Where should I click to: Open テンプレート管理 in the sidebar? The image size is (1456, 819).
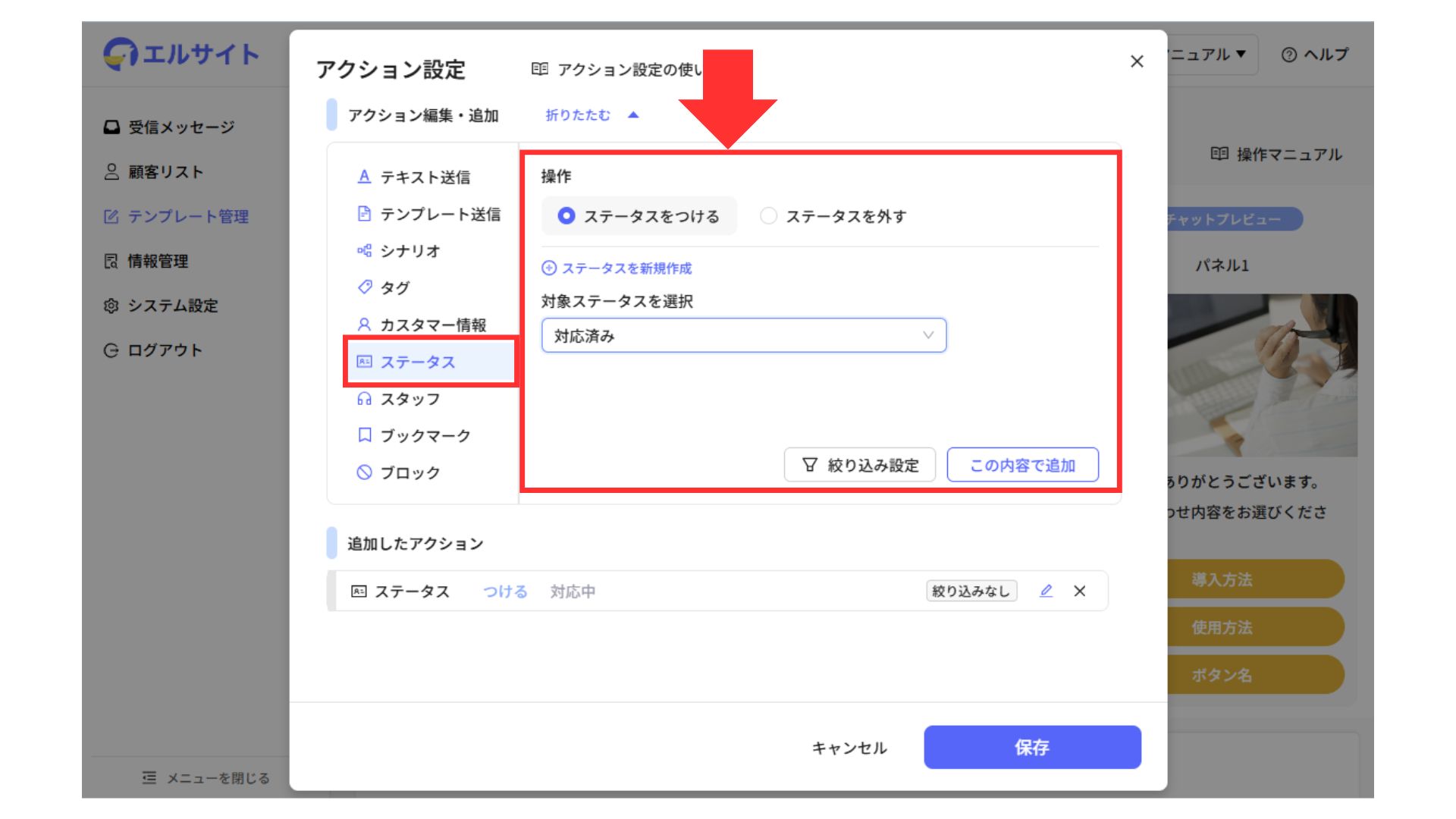click(x=187, y=217)
